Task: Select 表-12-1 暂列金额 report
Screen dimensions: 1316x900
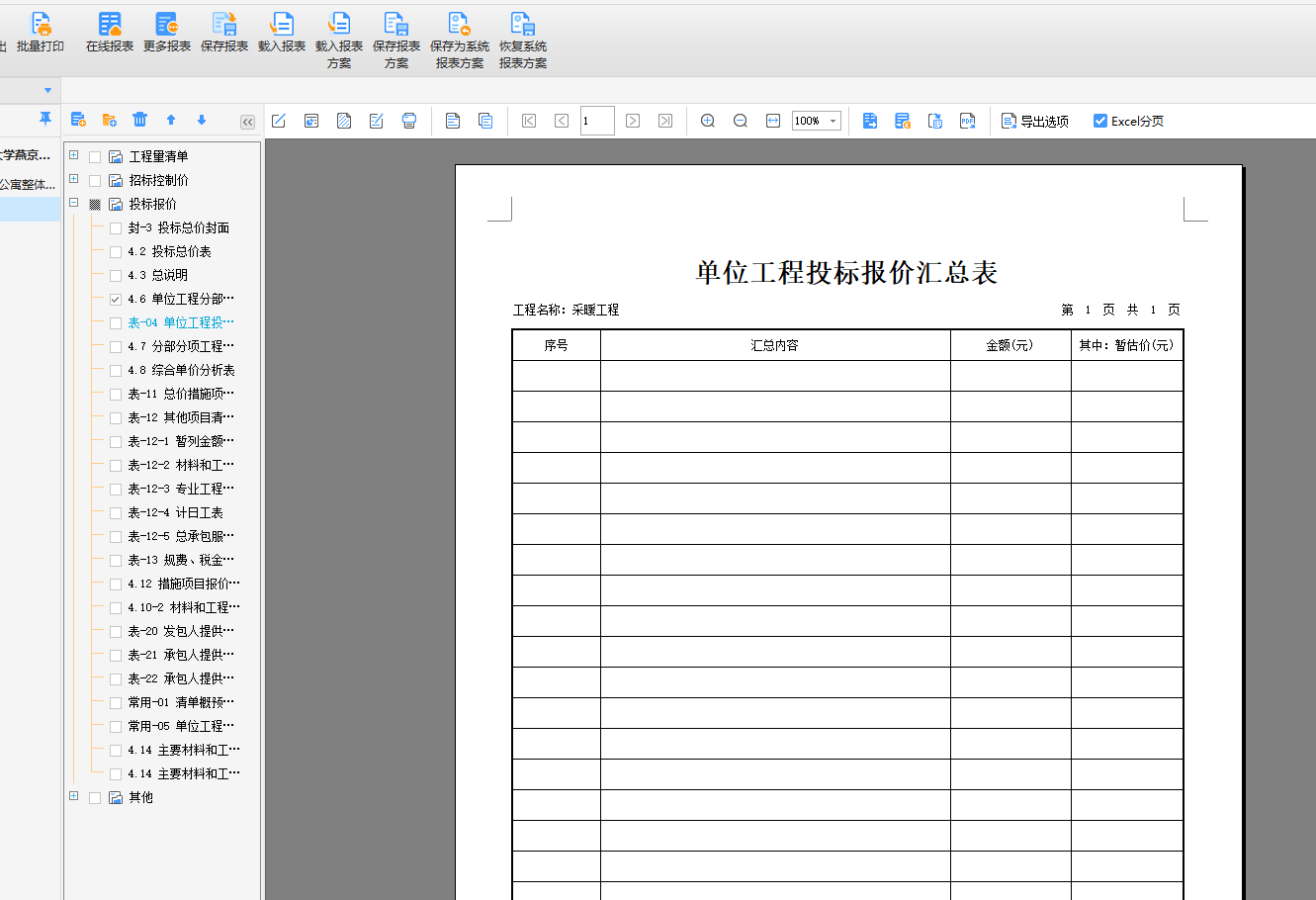Action: [x=181, y=441]
